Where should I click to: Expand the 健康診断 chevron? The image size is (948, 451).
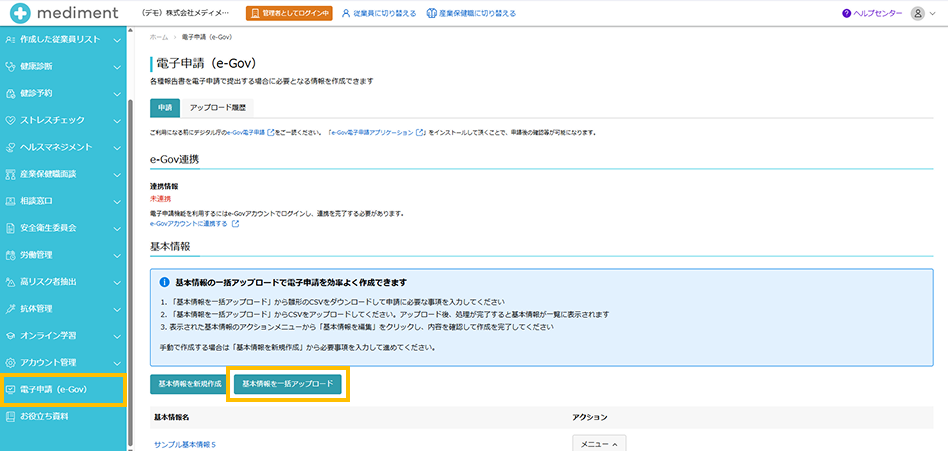click(117, 67)
